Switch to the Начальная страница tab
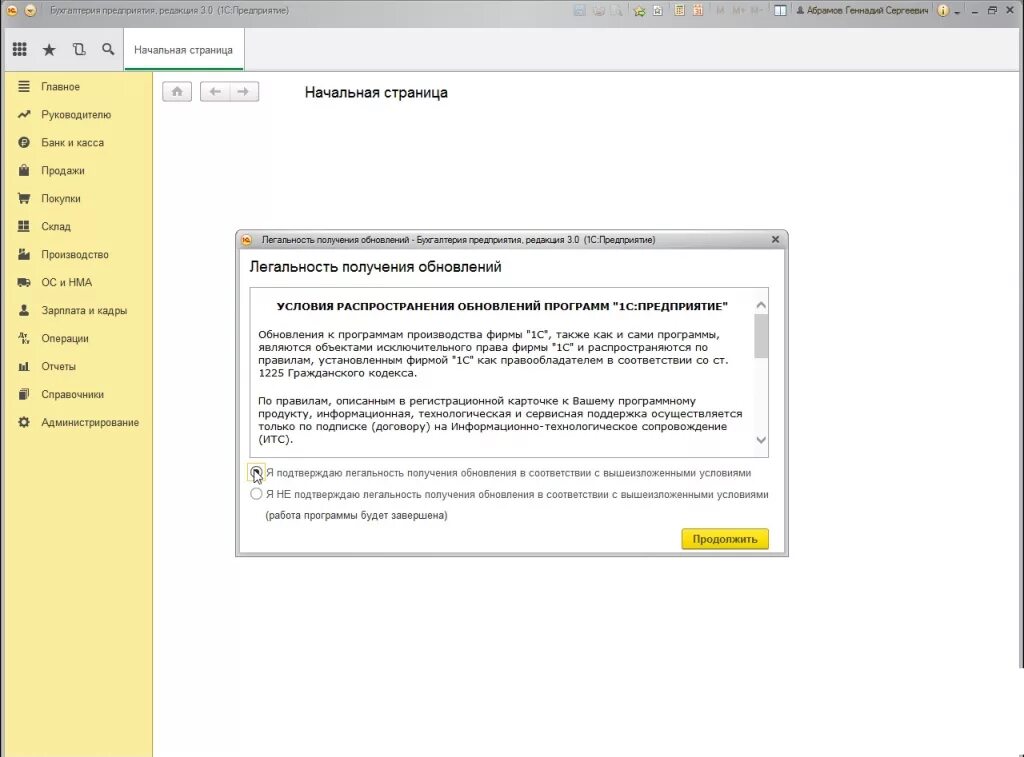 click(184, 50)
